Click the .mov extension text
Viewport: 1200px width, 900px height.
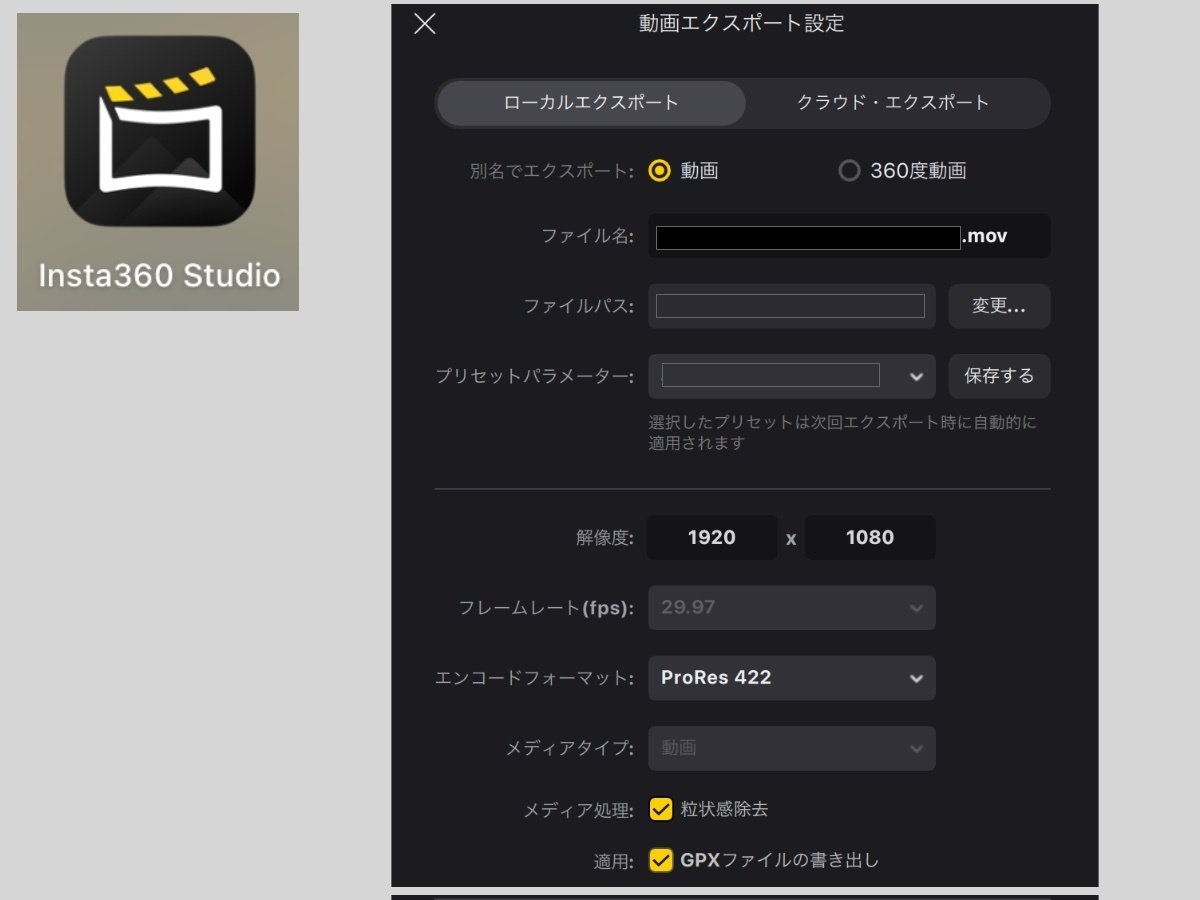pos(985,237)
